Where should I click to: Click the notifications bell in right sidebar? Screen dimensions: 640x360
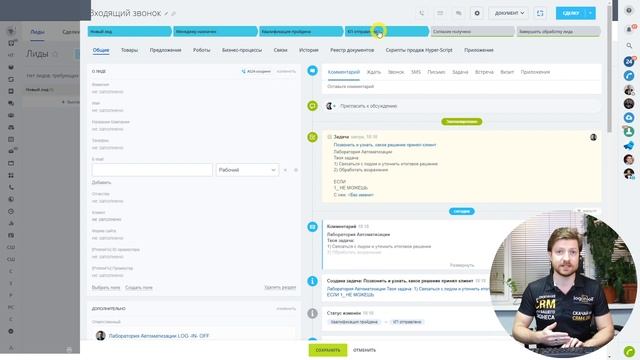tap(629, 29)
